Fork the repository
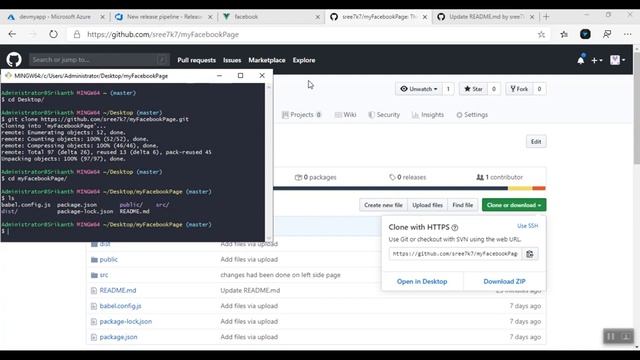Screen dimensions: 640x360 coord(519,89)
